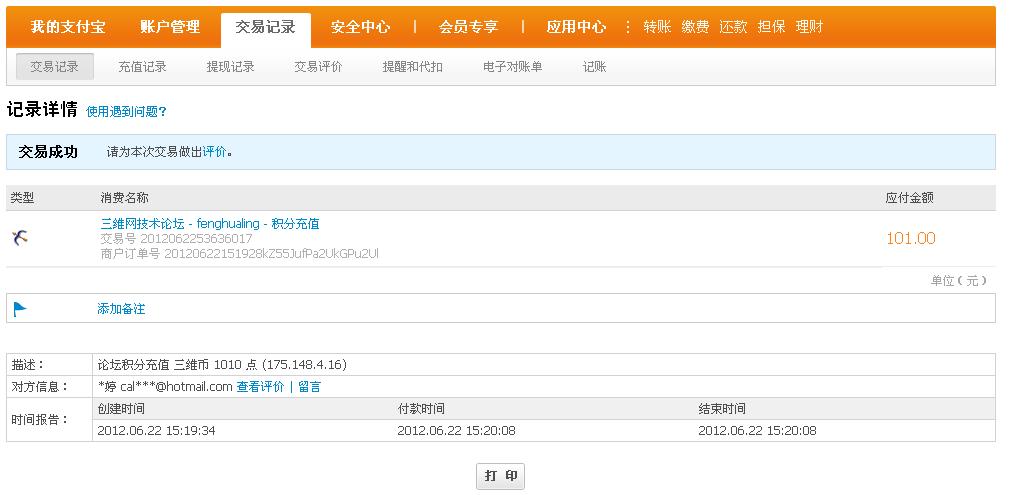Click the transaction type bird icon
The width and height of the screenshot is (1022, 495).
click(x=20, y=238)
